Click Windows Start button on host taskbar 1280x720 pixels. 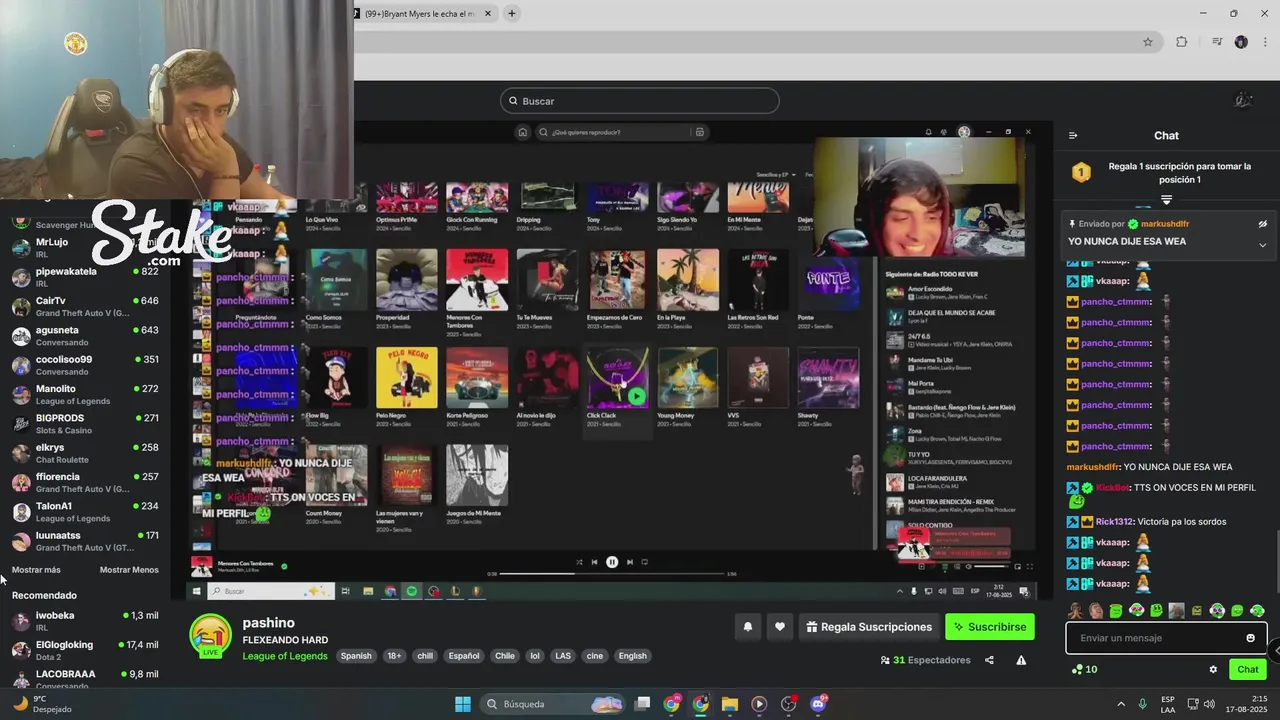[x=463, y=704]
